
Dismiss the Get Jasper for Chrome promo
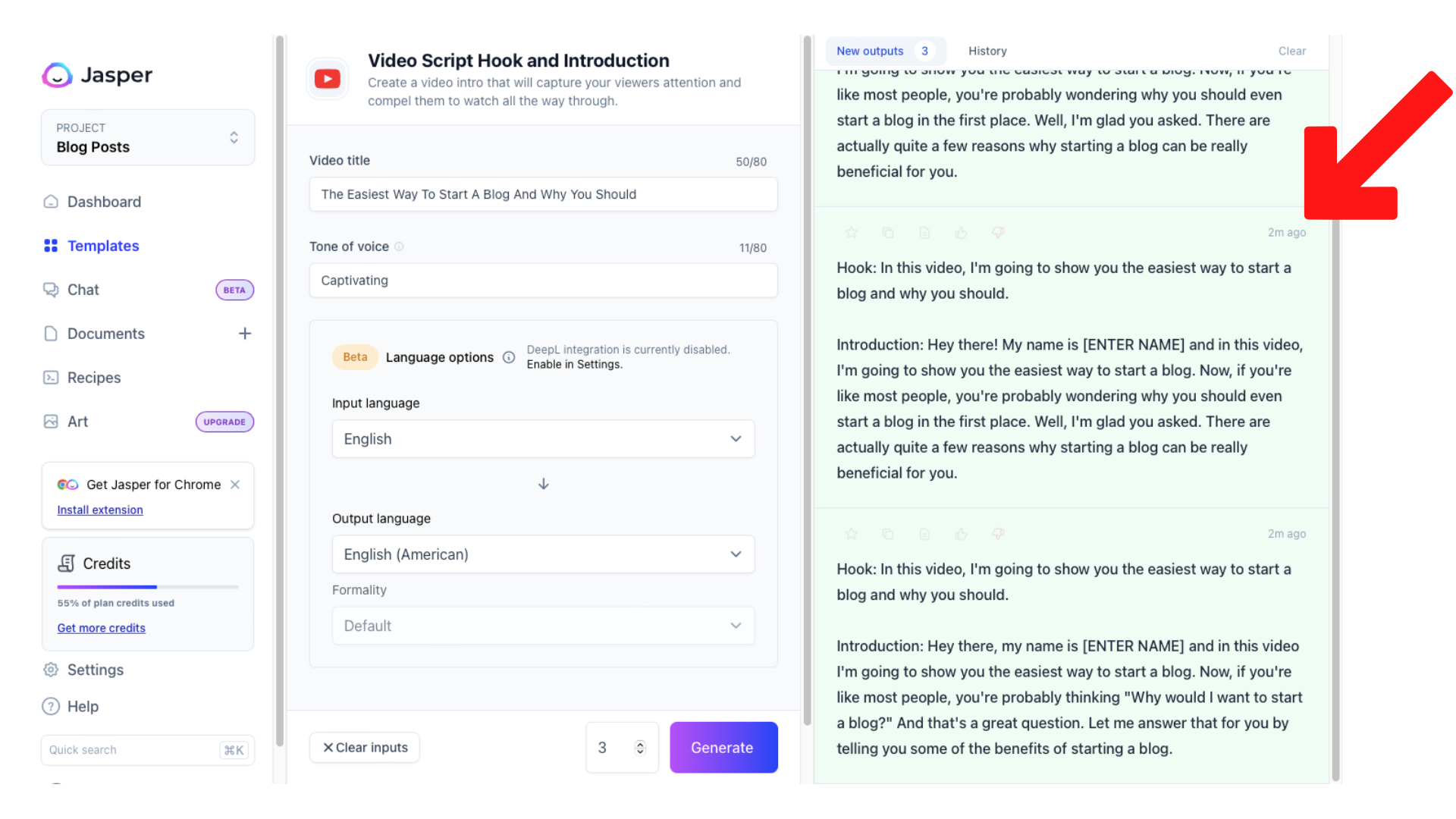[235, 484]
